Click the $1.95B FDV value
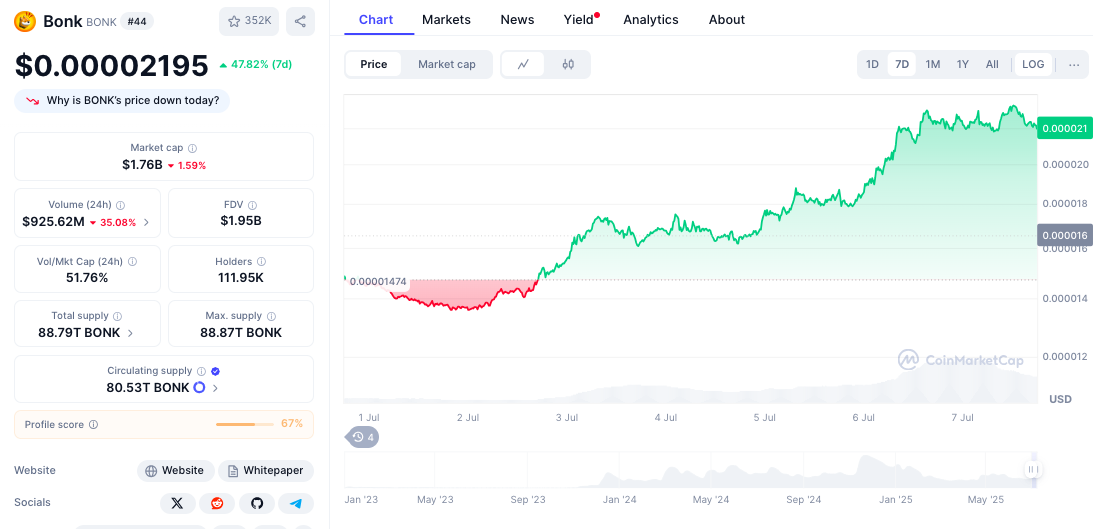Screen dimensions: 1093x529 point(241,221)
